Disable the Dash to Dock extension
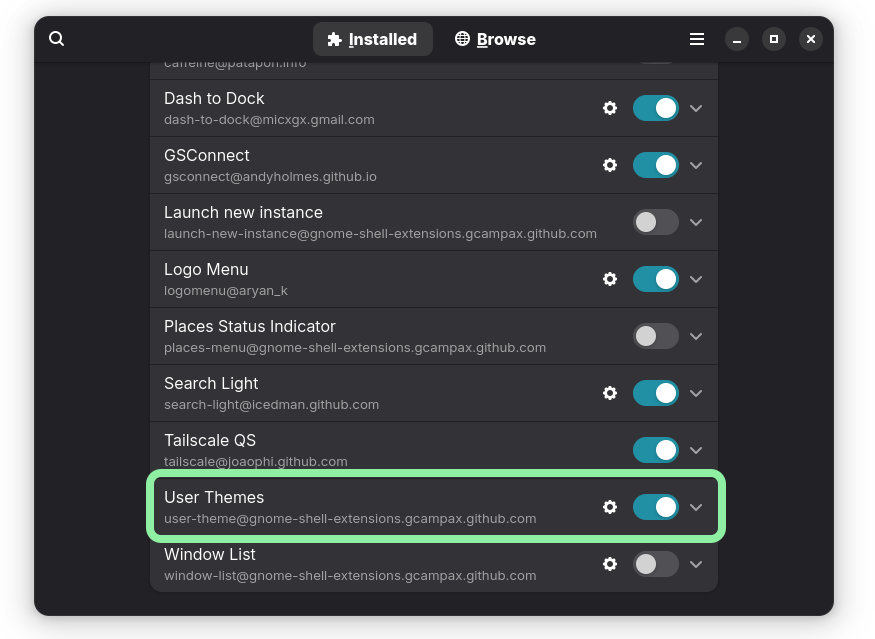 coord(655,108)
